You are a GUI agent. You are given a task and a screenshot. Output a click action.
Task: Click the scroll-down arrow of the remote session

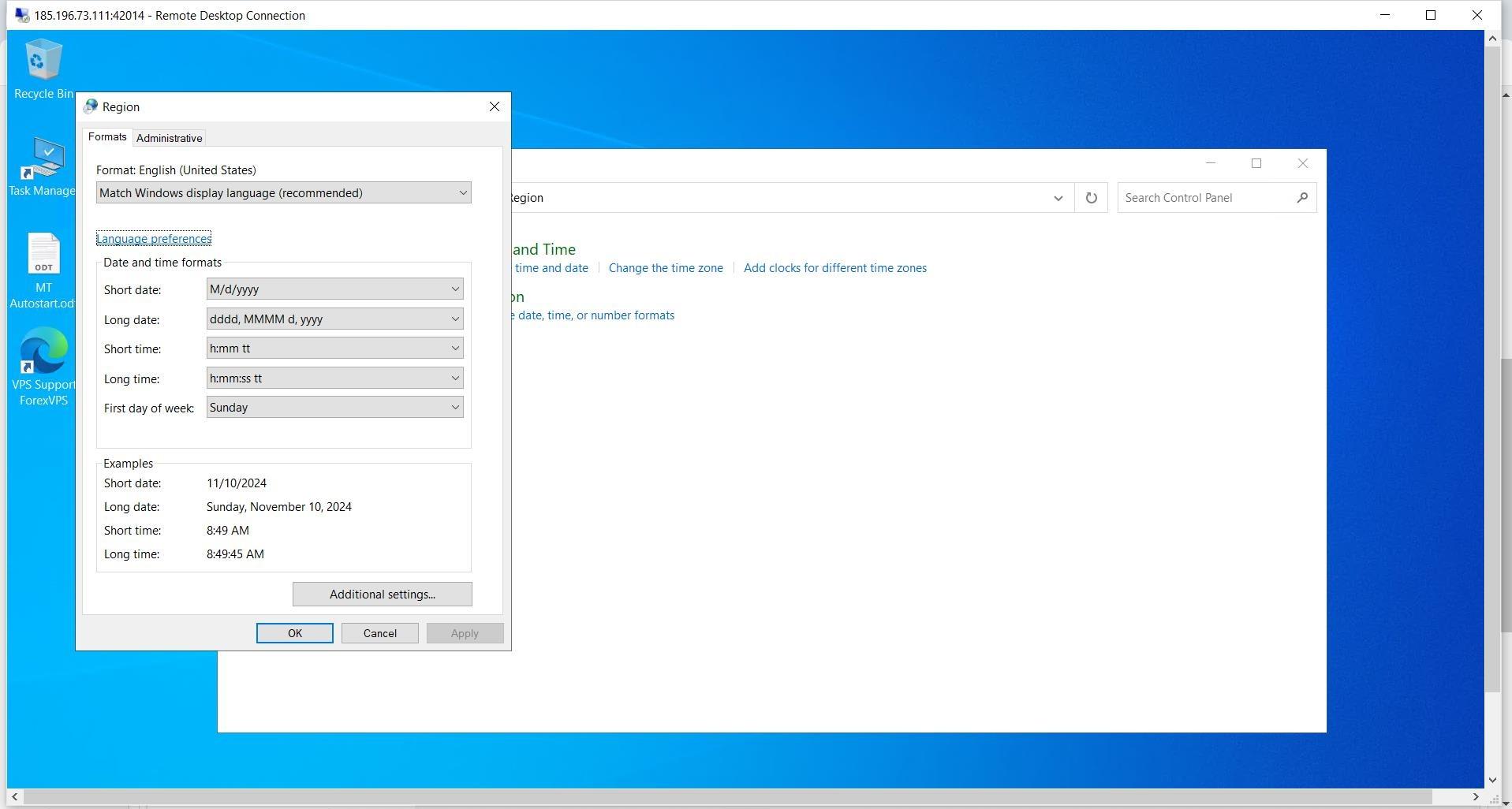click(x=1491, y=780)
